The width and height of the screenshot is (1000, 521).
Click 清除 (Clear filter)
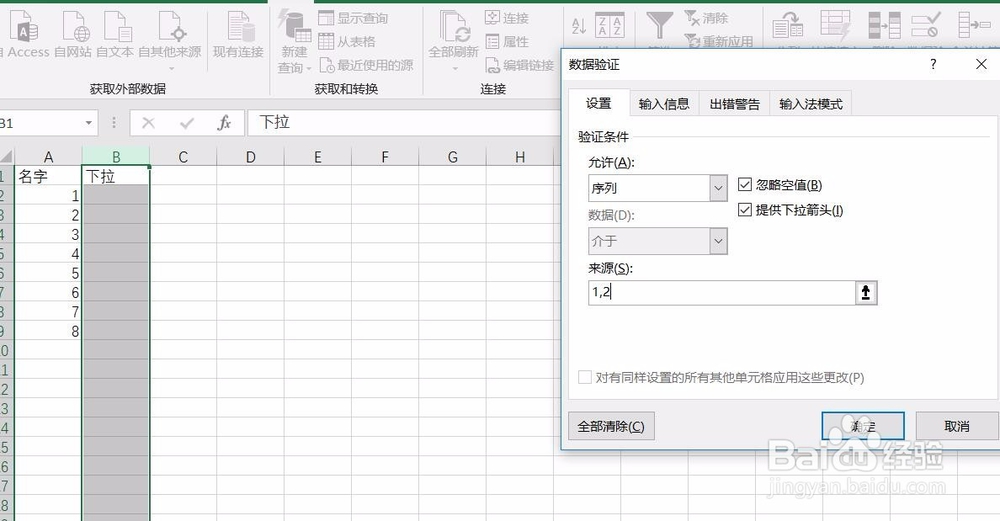point(706,18)
